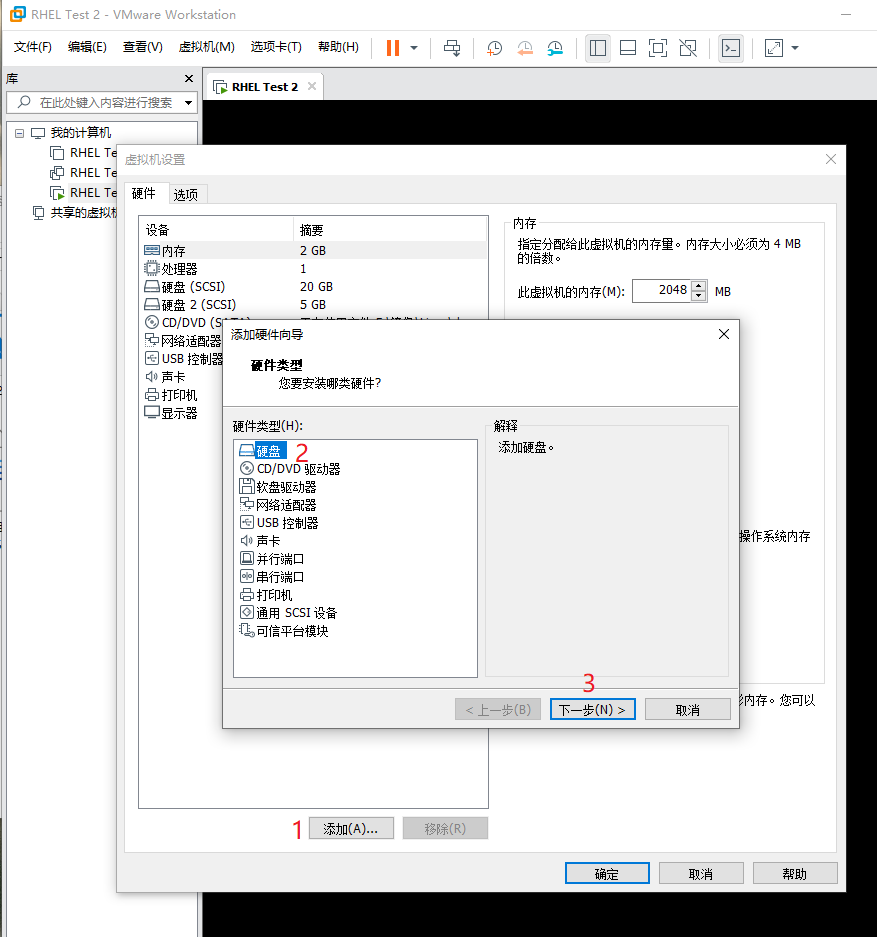Select 共享的虚拟机 in the library tree
This screenshot has height=937, width=877.
coord(83,213)
